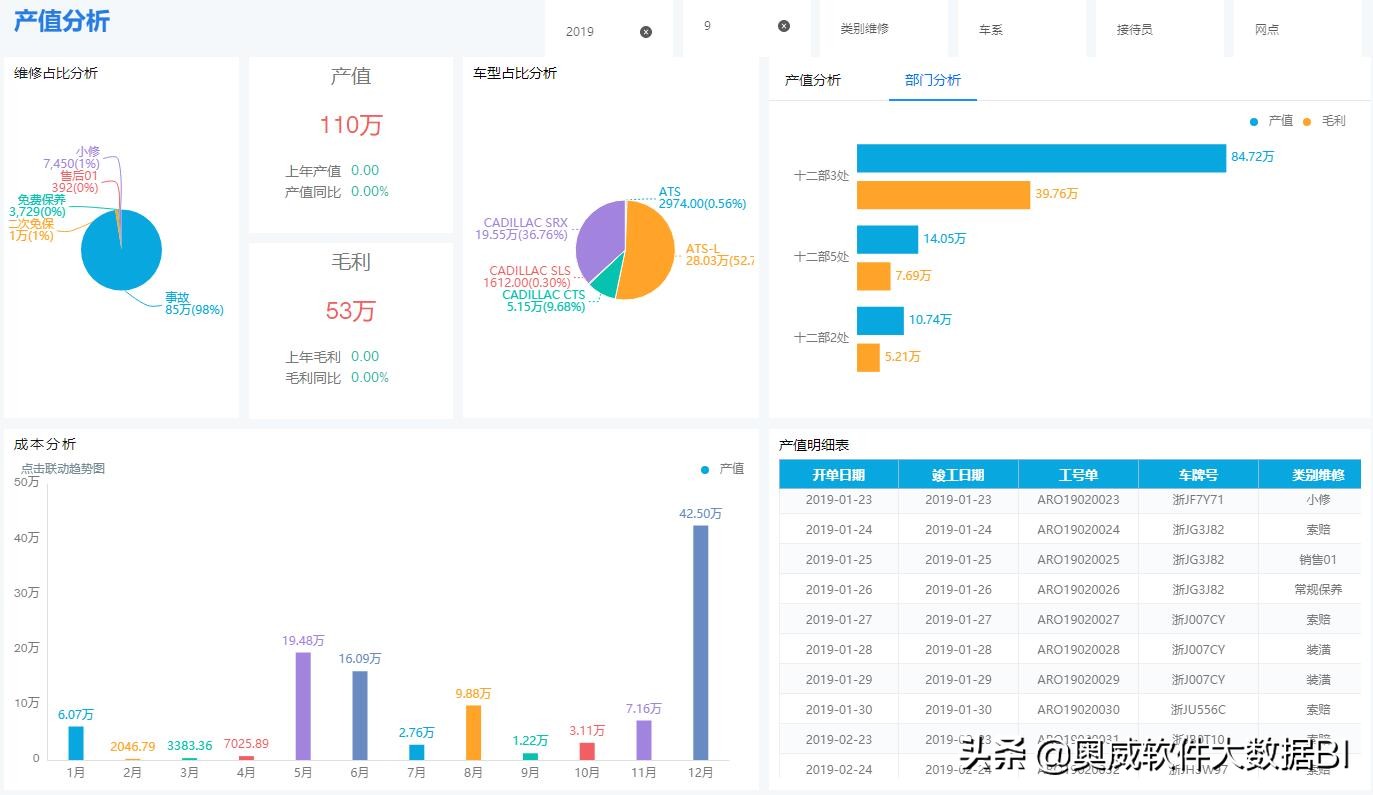Click the ATS 2974.00(0.56%) pie label

702,198
